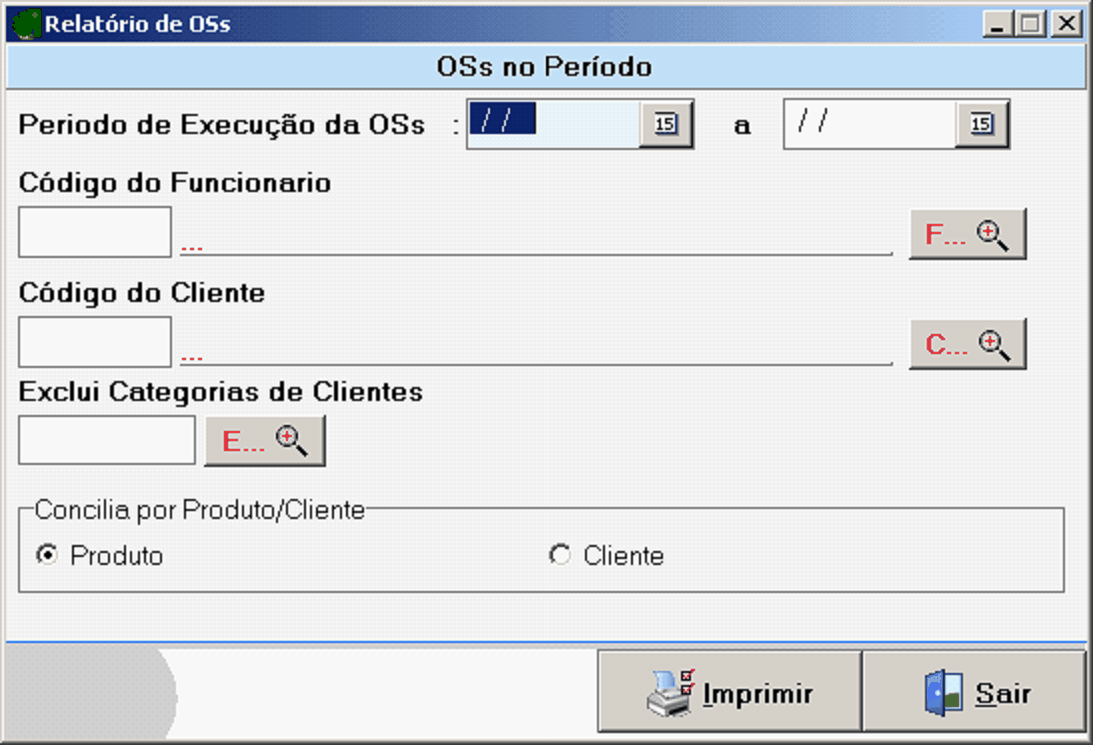The height and width of the screenshot is (746, 1094).
Task: Click the Sair exit door button
Action: (974, 693)
